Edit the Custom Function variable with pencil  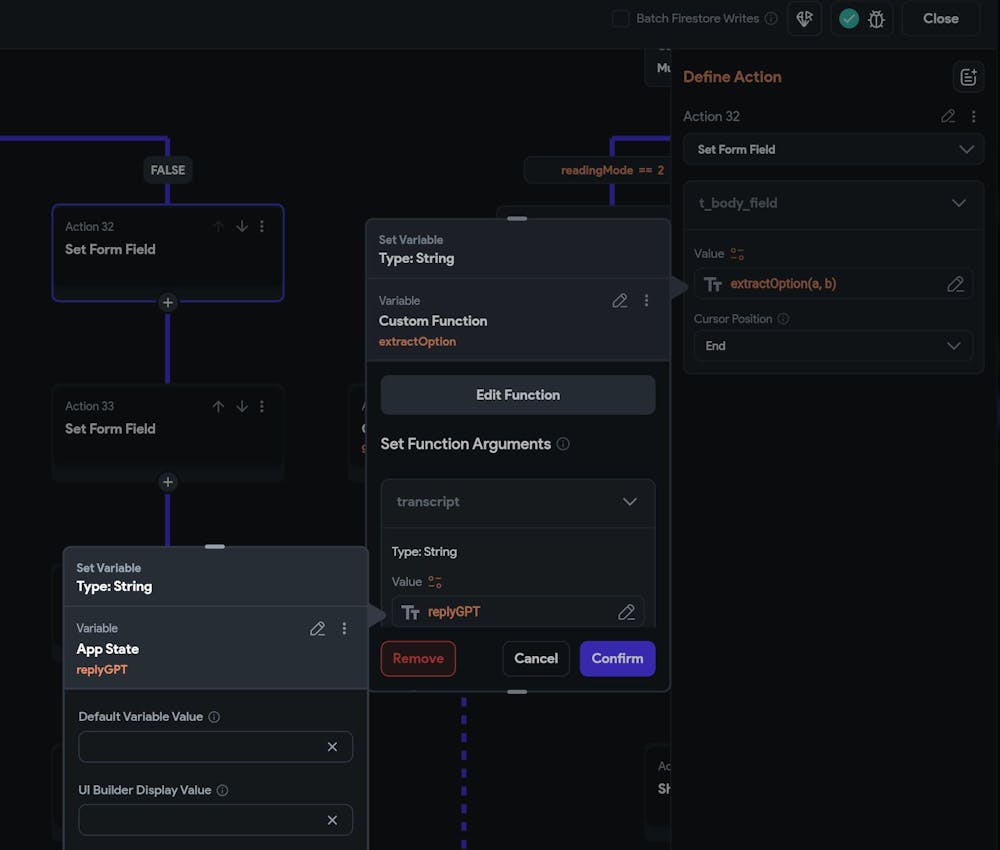(620, 300)
